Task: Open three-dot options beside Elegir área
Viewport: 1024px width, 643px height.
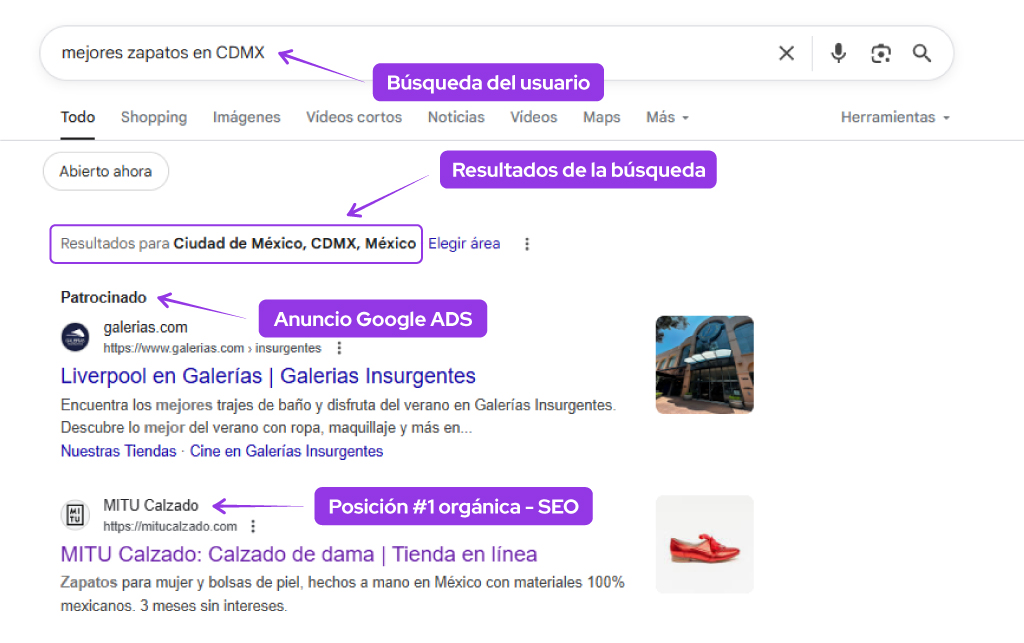Action: (527, 244)
